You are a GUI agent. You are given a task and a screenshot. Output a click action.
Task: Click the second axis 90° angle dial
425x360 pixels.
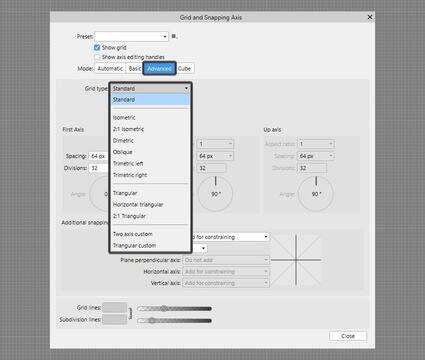[215, 194]
